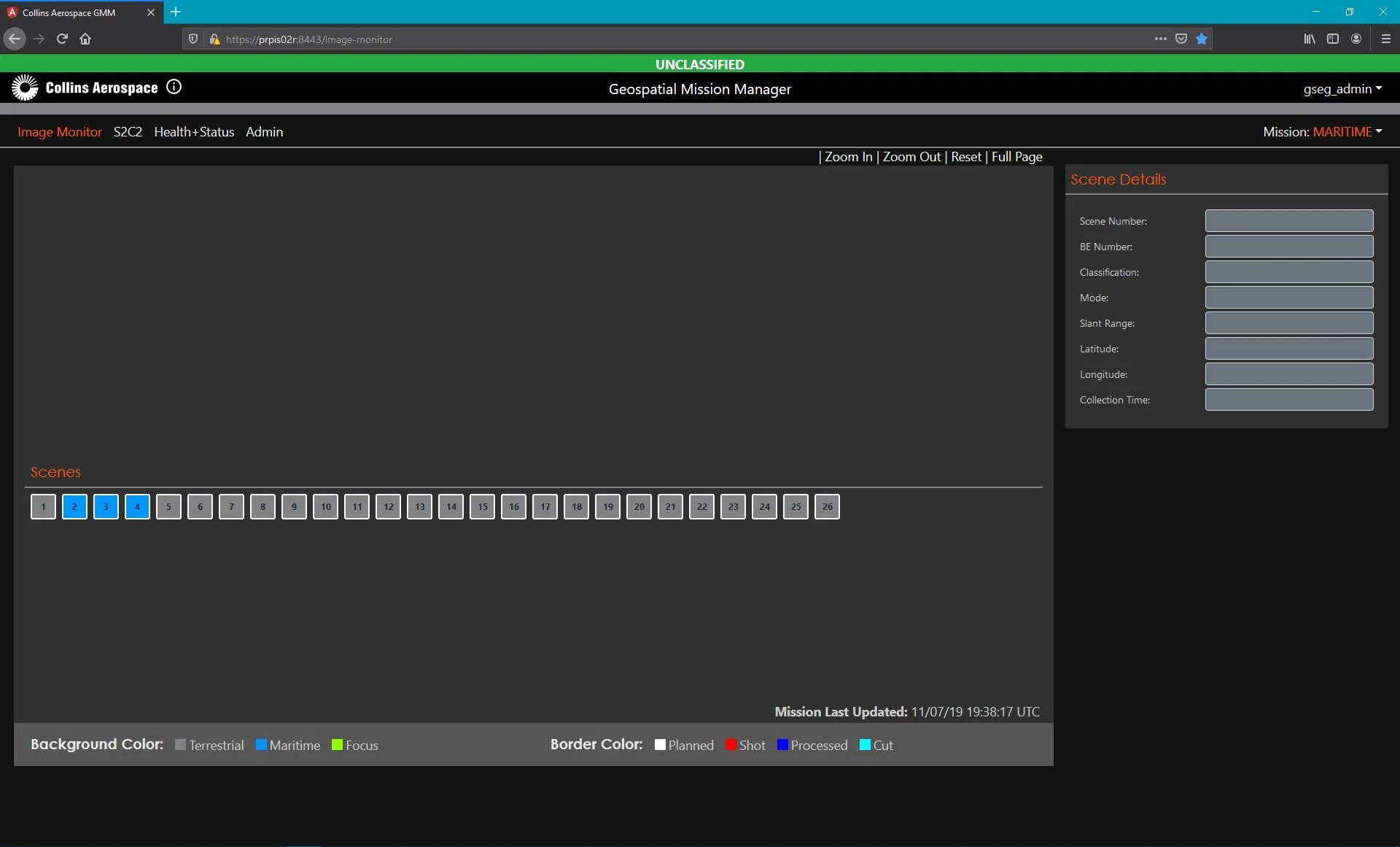Click the Longitude field
1400x847 pixels.
pos(1288,374)
